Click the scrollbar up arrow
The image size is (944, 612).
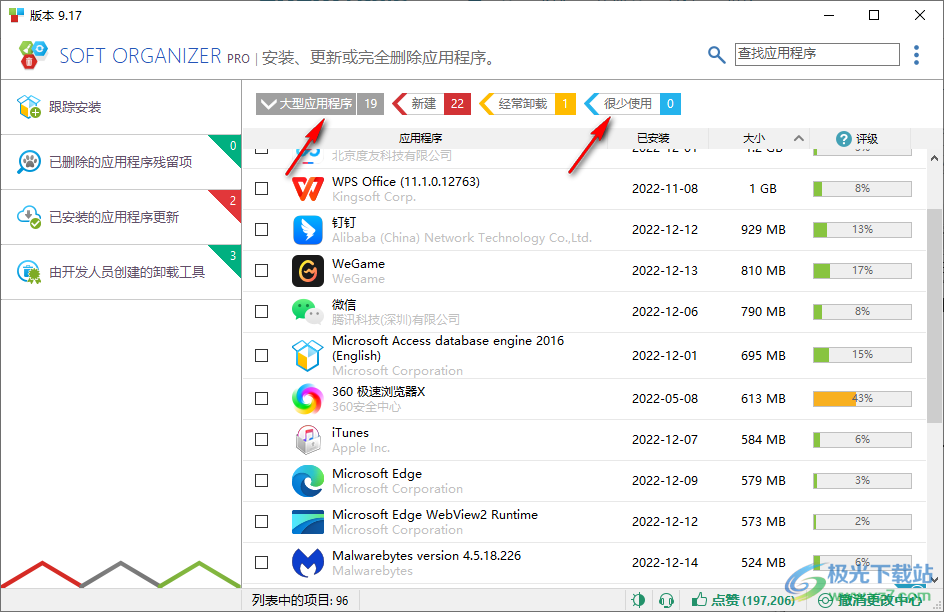point(934,158)
